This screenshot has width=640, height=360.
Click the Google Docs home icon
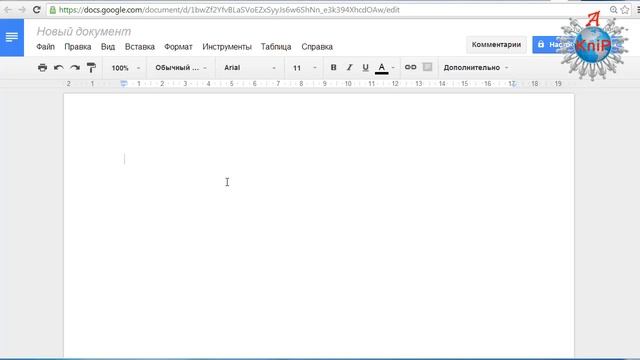click(x=12, y=37)
